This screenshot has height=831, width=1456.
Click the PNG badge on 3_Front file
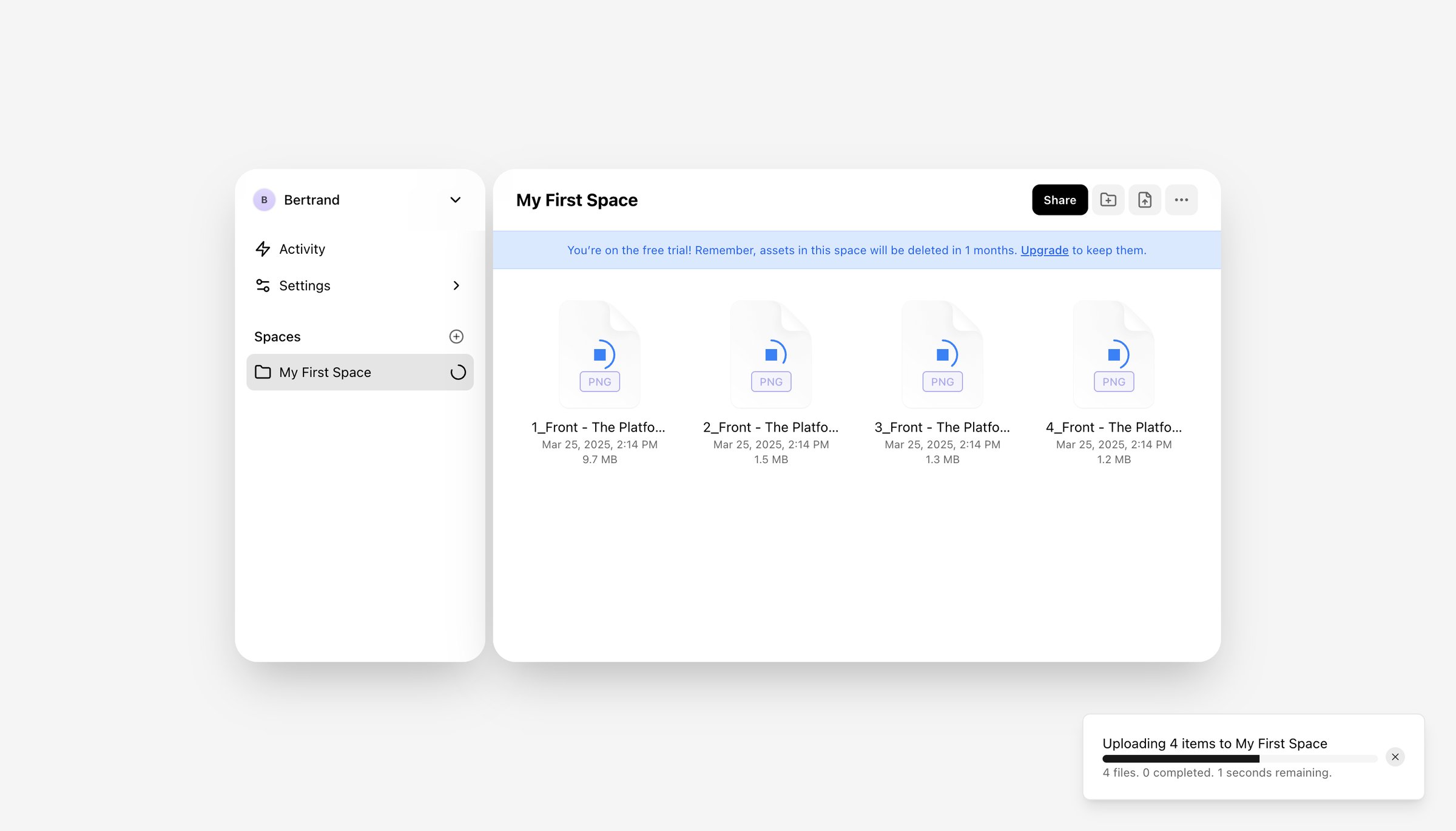click(x=942, y=382)
